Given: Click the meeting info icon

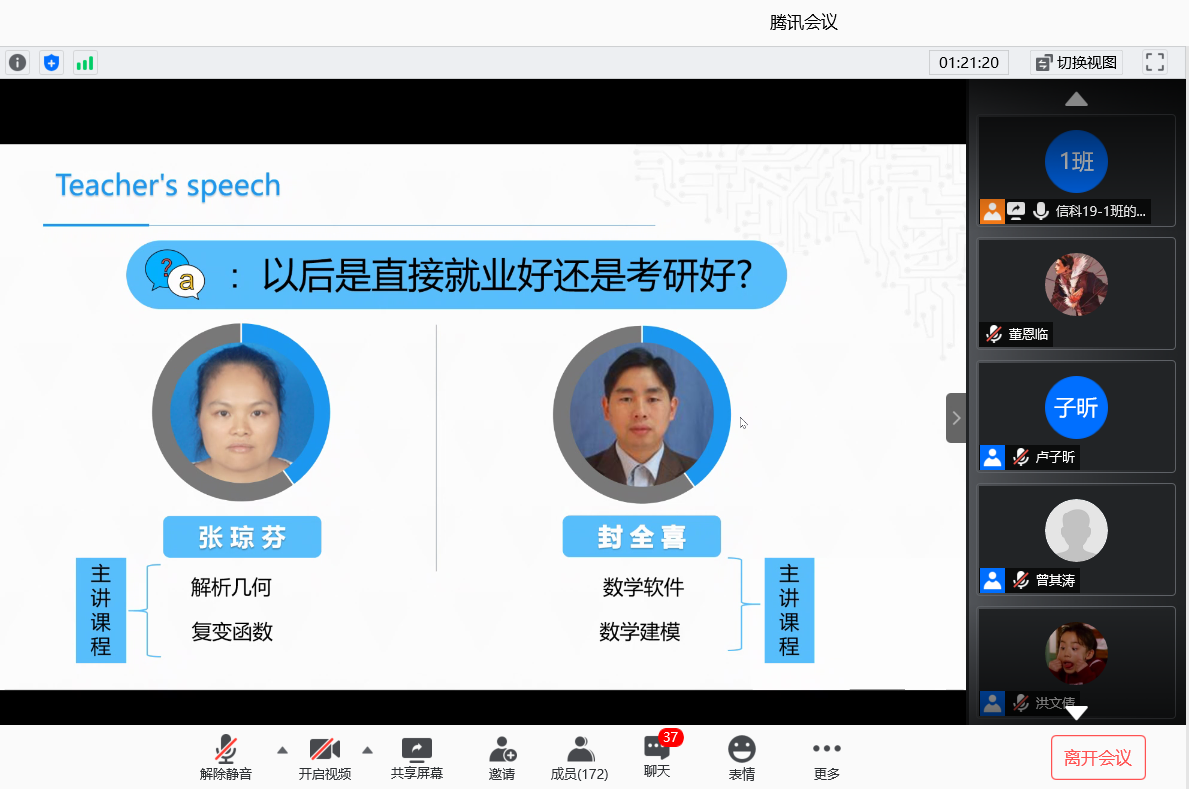Looking at the screenshot, I should (18, 63).
